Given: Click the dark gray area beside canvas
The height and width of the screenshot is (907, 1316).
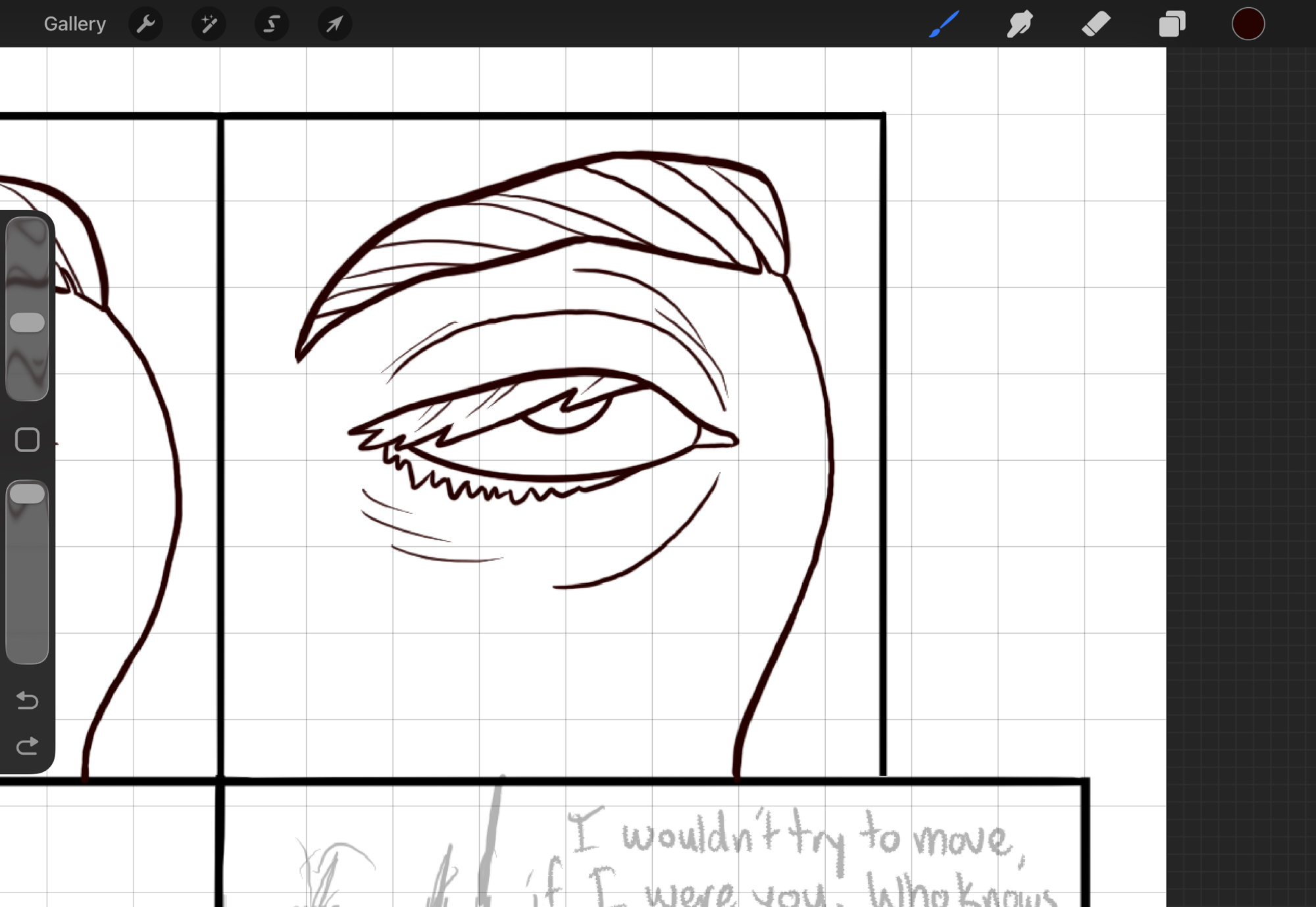Looking at the screenshot, I should (x=1240, y=461).
